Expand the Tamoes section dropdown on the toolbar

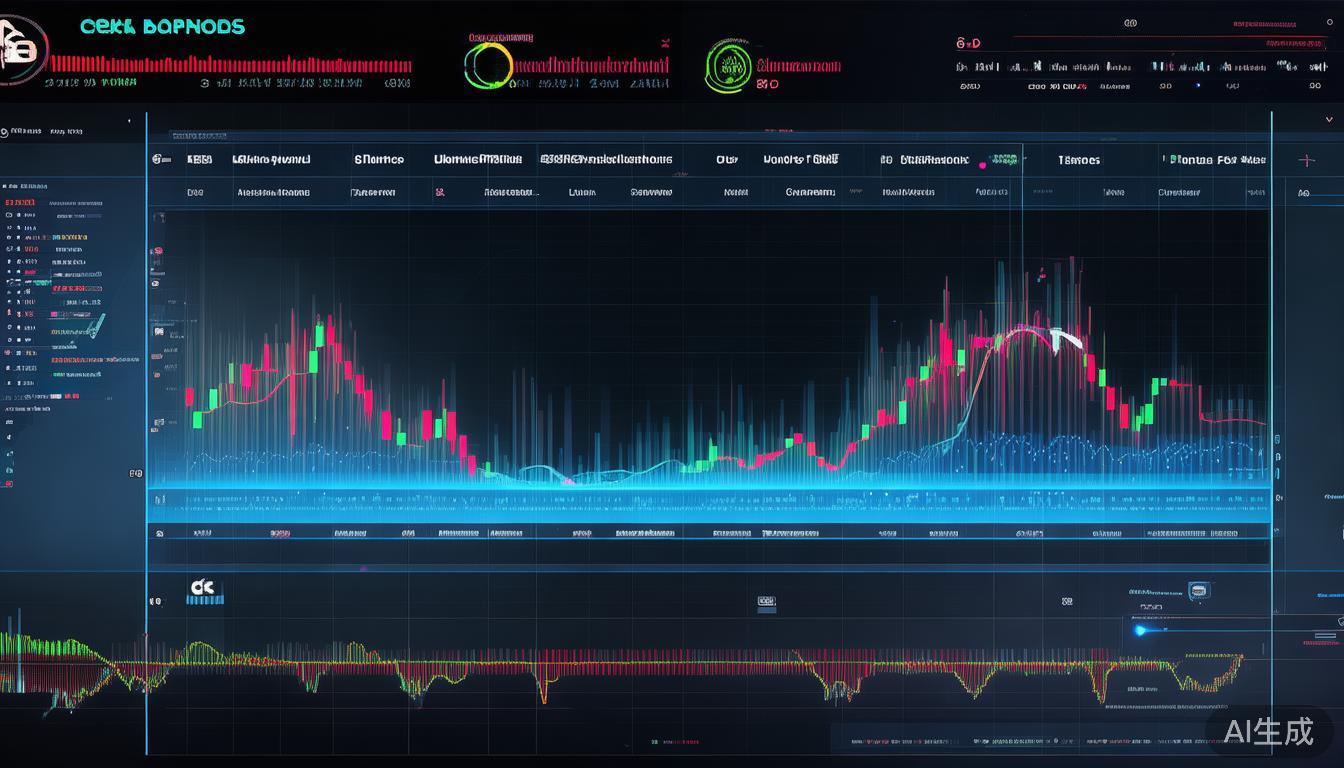tap(1078, 159)
